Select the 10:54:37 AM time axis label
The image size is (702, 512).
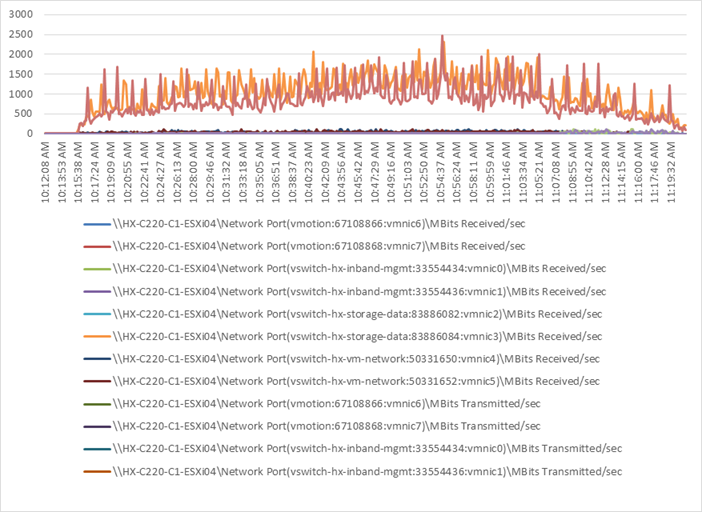click(441, 172)
